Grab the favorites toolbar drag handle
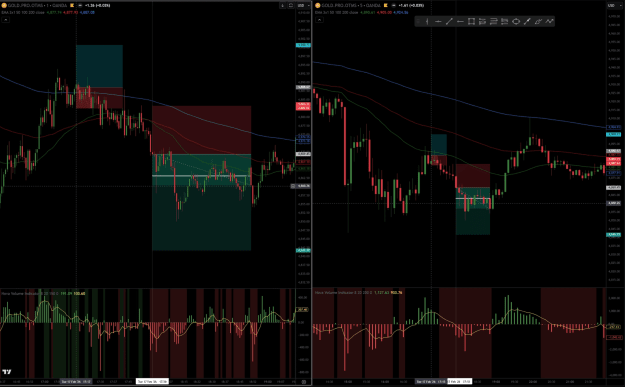The height and width of the screenshot is (387, 625). pyautogui.click(x=419, y=22)
